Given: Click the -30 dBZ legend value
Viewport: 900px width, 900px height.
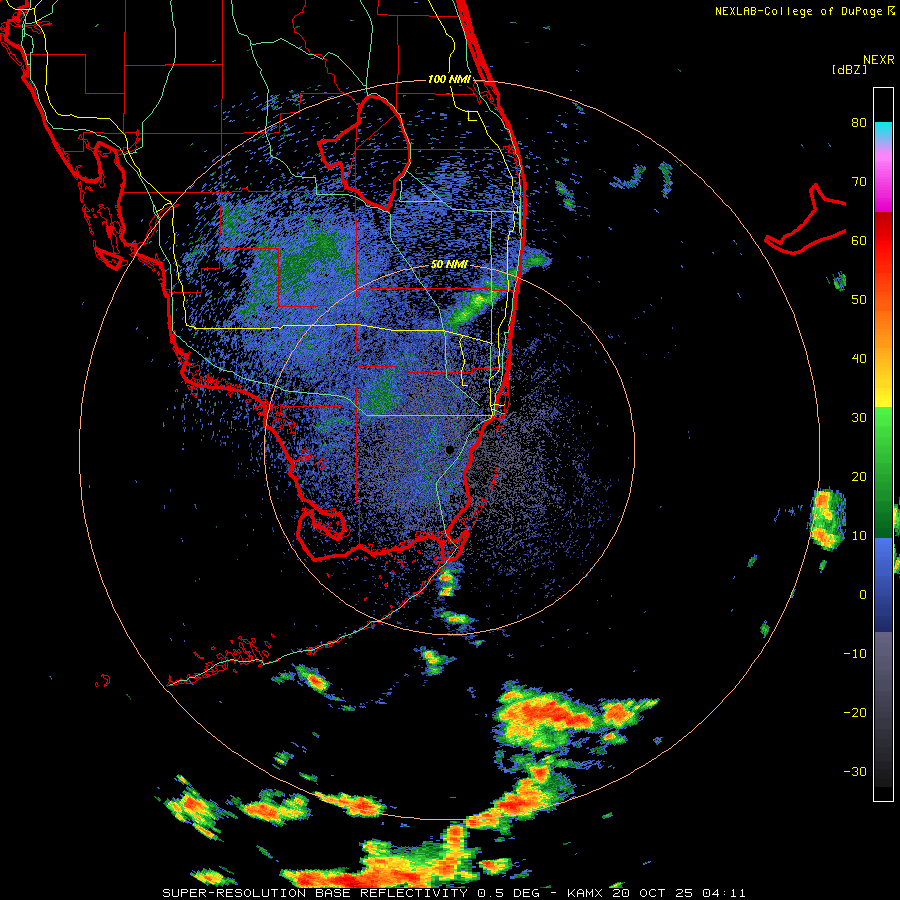Looking at the screenshot, I should coord(855,772).
